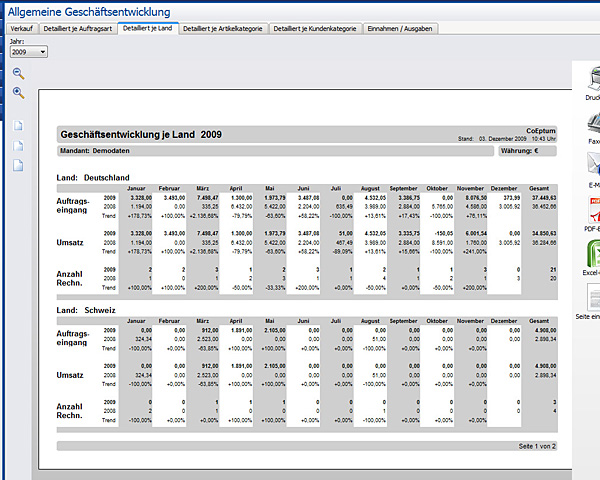Screen dimensions: 600x480
Task: Click Dezember value 373,99
Action: 512,198
